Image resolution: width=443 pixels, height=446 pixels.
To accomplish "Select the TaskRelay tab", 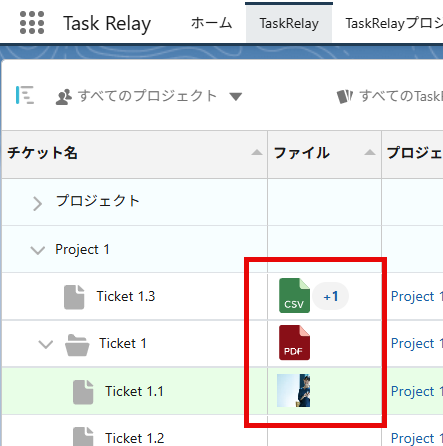I will click(x=289, y=23).
